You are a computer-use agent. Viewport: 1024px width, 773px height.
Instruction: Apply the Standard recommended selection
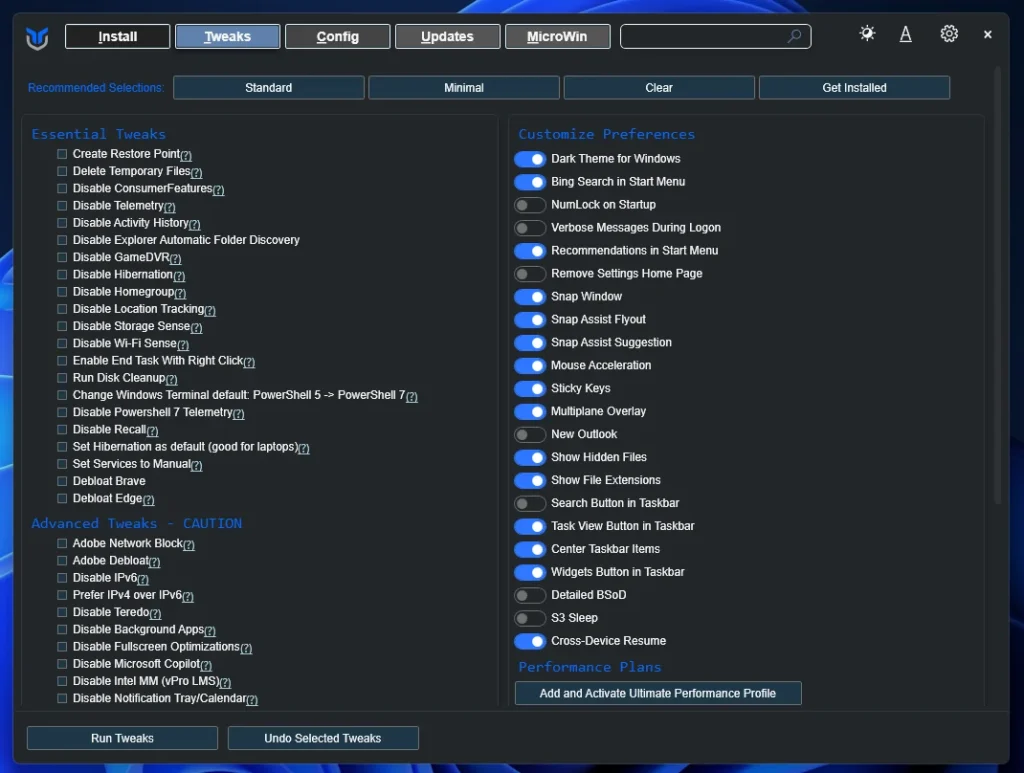pyautogui.click(x=268, y=87)
